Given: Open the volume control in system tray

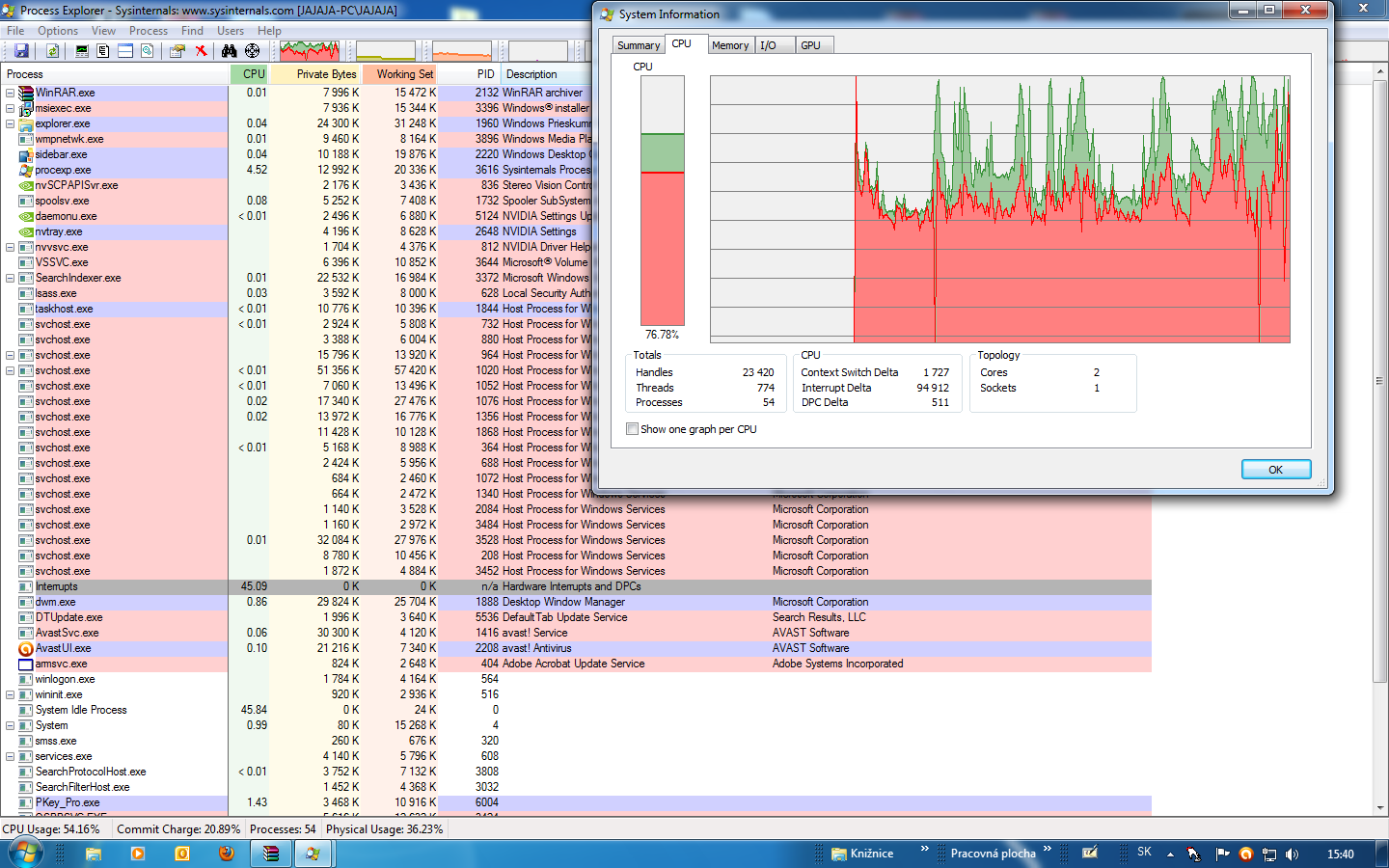Looking at the screenshot, I should click(1292, 854).
